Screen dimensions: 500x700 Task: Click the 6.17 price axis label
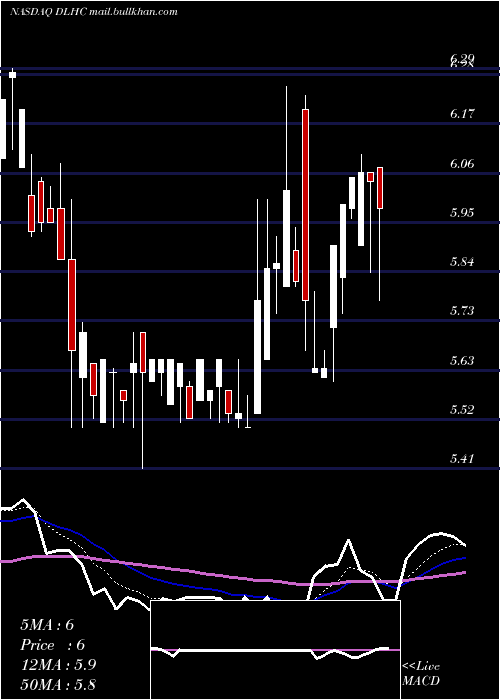point(462,114)
